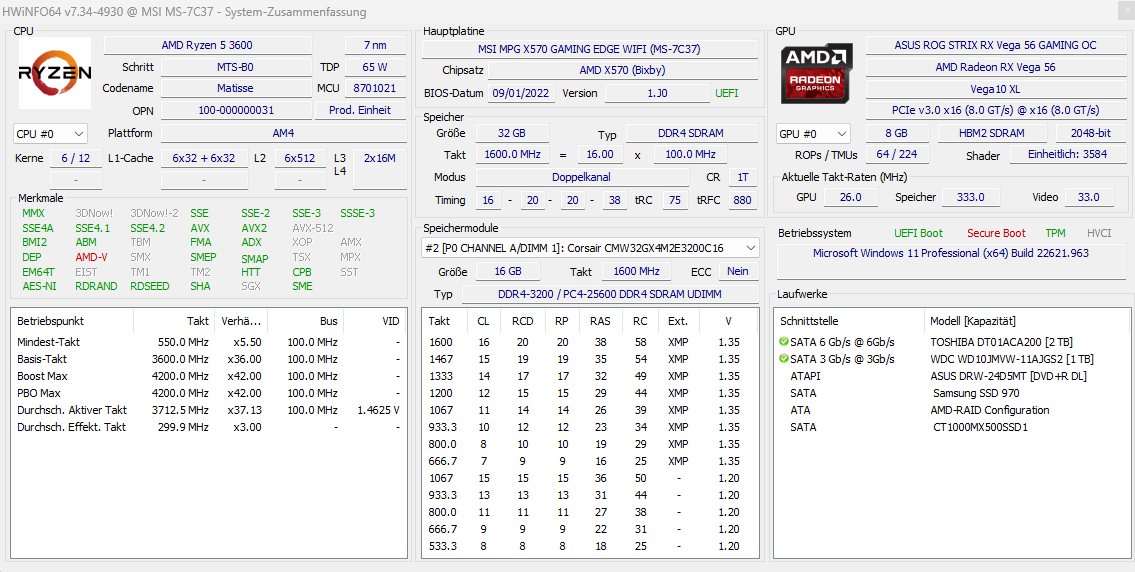This screenshot has height=572, width=1135.
Task: Select AMD-RAID Configuration entry
Action: pos(950,410)
